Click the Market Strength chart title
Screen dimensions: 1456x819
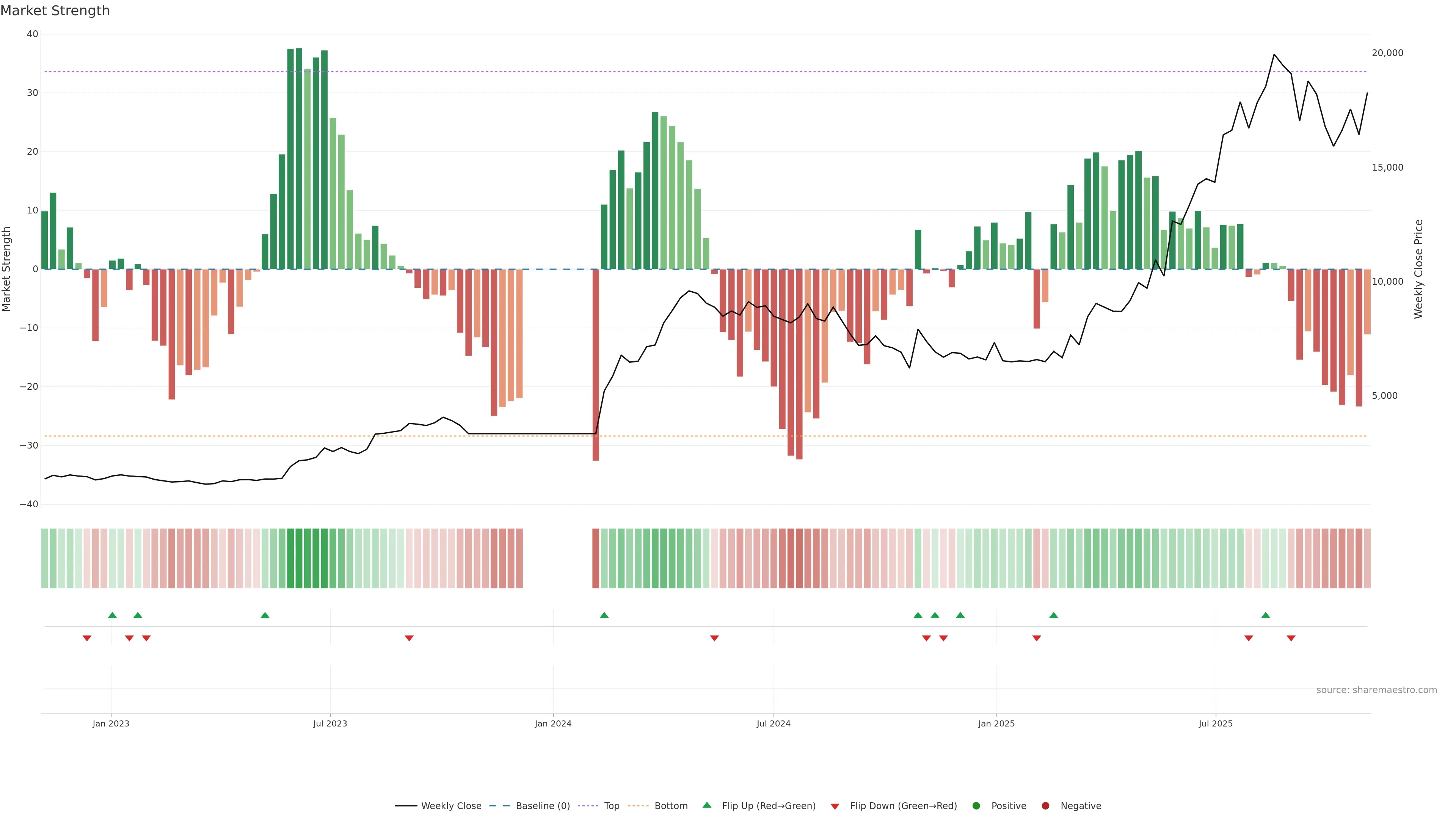click(x=55, y=11)
